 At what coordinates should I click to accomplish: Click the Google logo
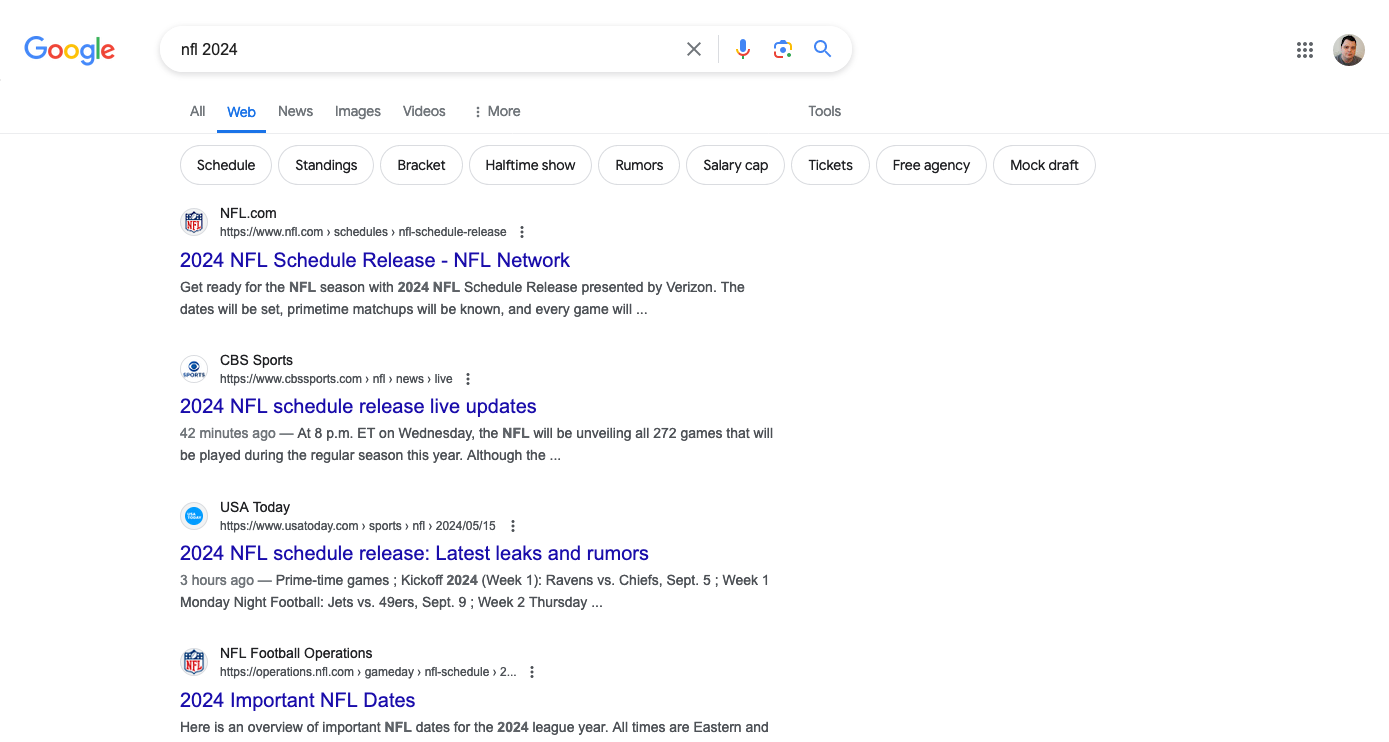70,50
